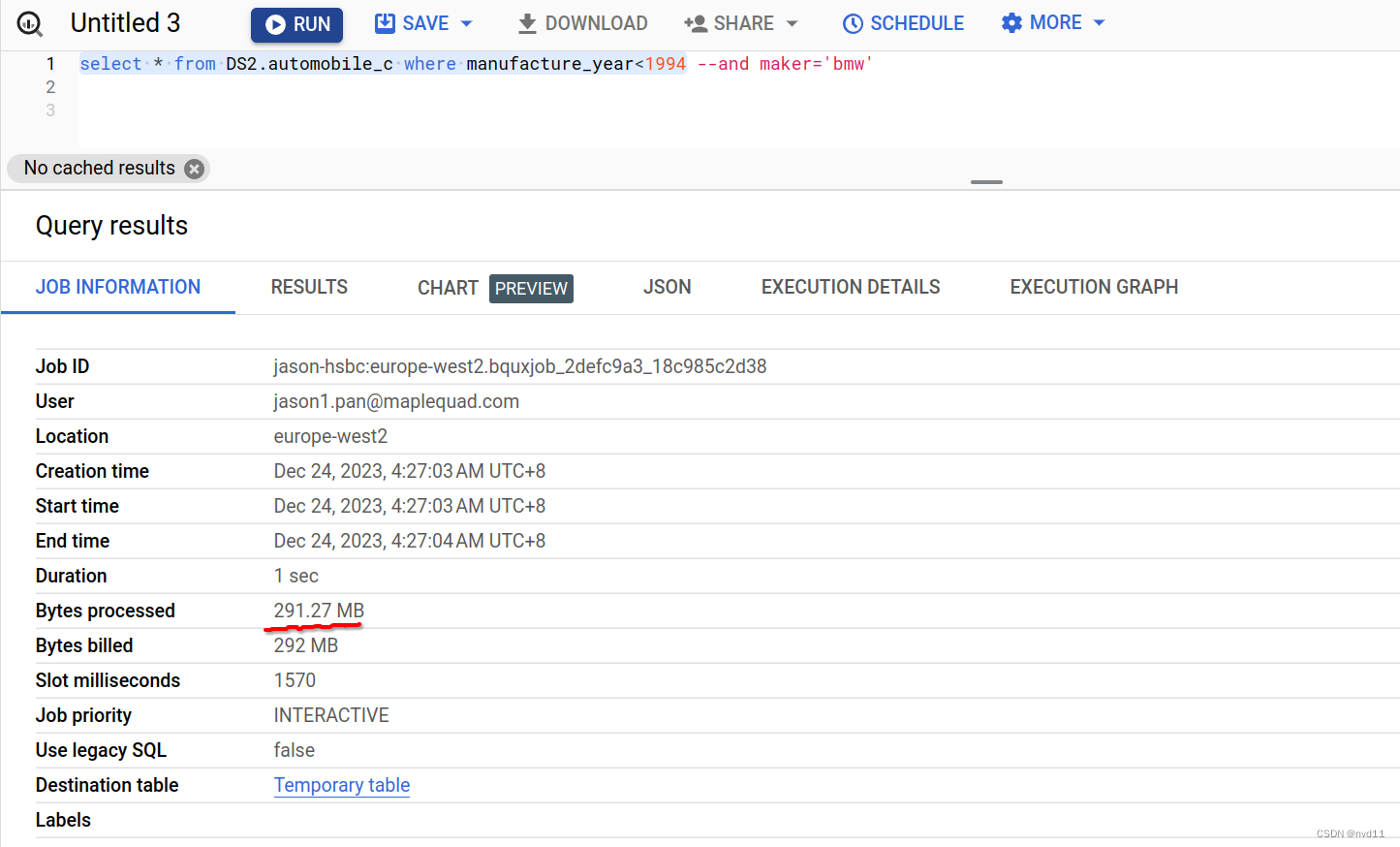
Task: Click the Labels row label
Action: (63, 820)
